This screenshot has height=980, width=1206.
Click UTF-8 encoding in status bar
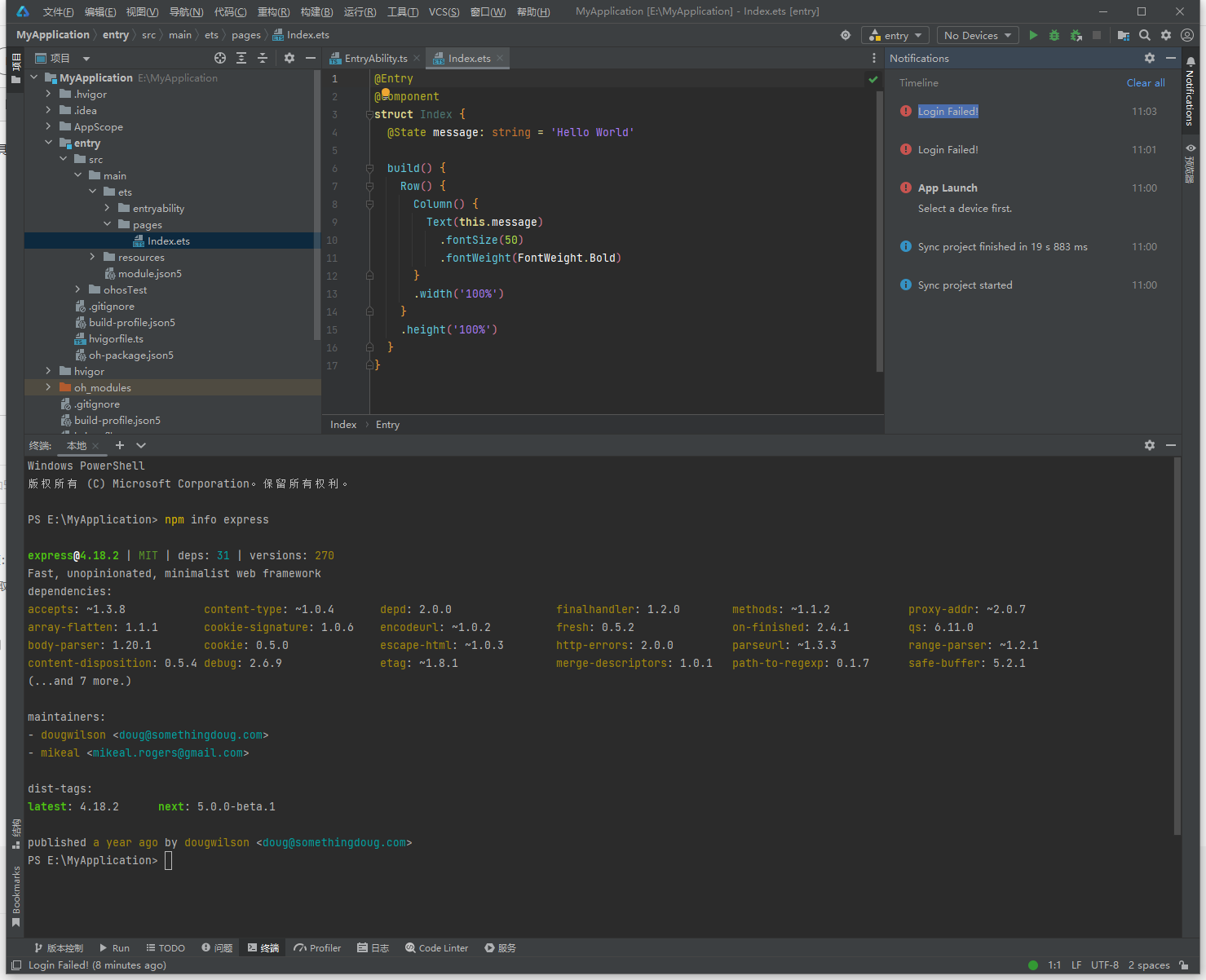1105,965
